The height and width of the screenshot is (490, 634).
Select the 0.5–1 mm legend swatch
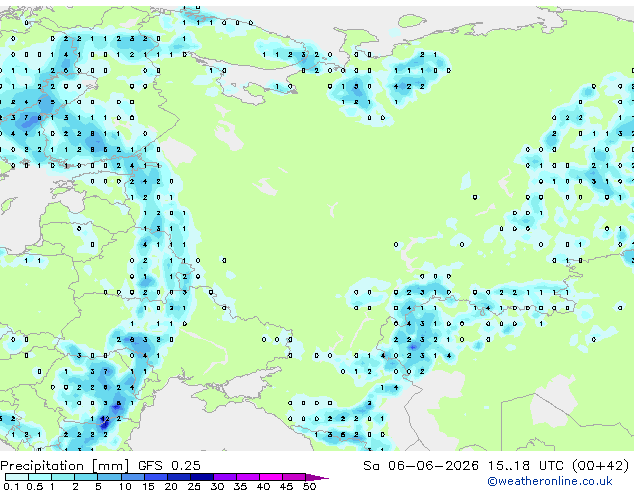point(40,477)
